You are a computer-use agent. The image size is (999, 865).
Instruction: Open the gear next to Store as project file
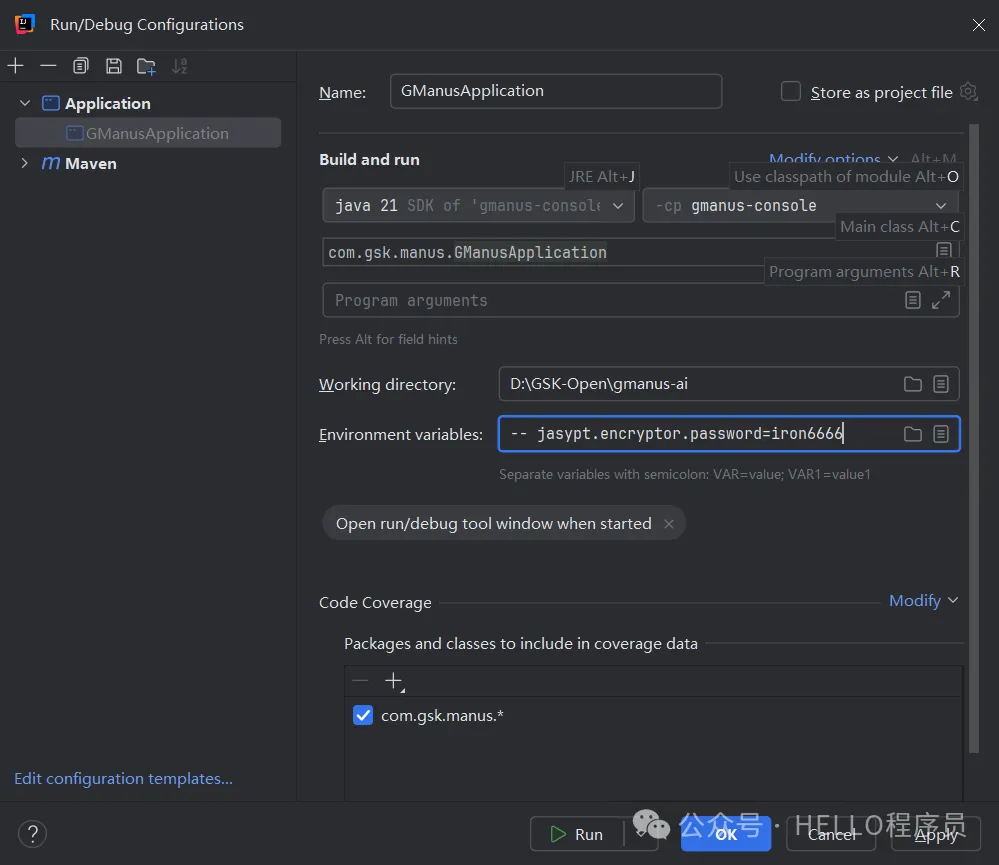point(969,92)
